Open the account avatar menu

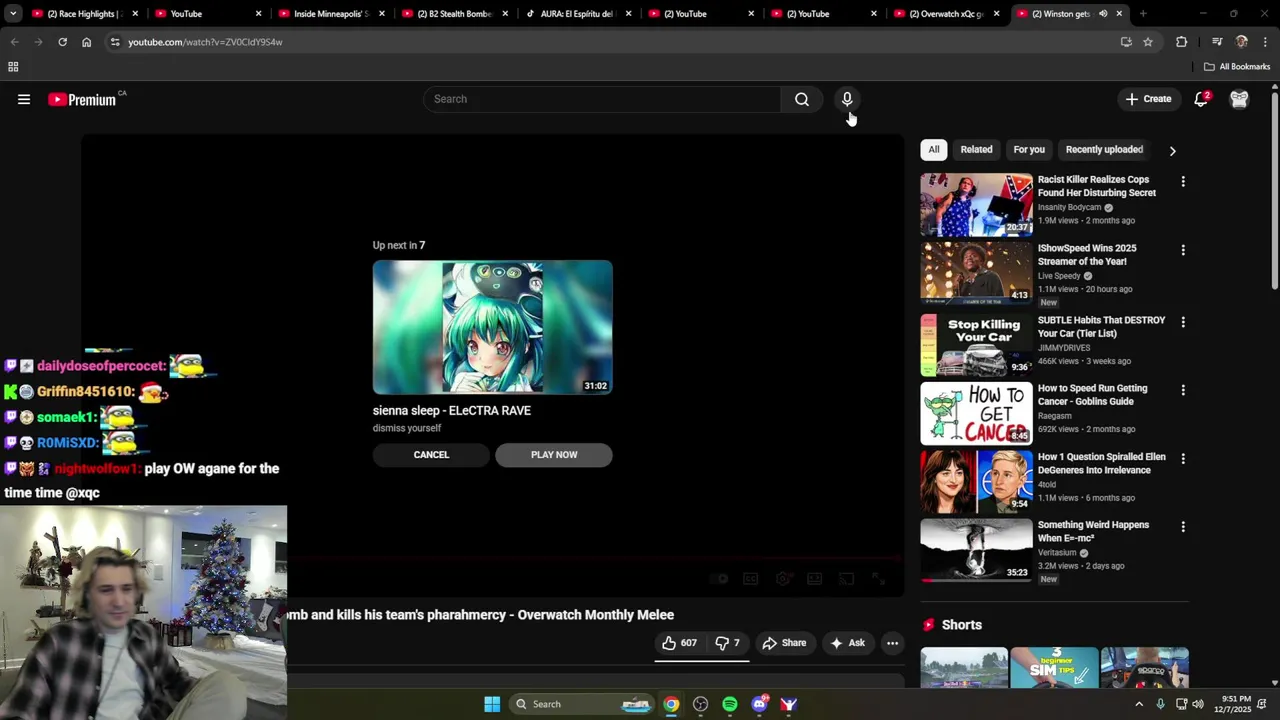(x=1239, y=99)
